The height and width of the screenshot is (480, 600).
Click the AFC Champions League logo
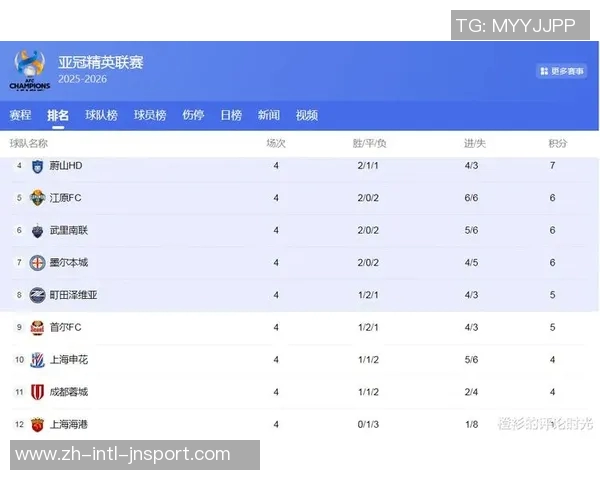click(30, 70)
